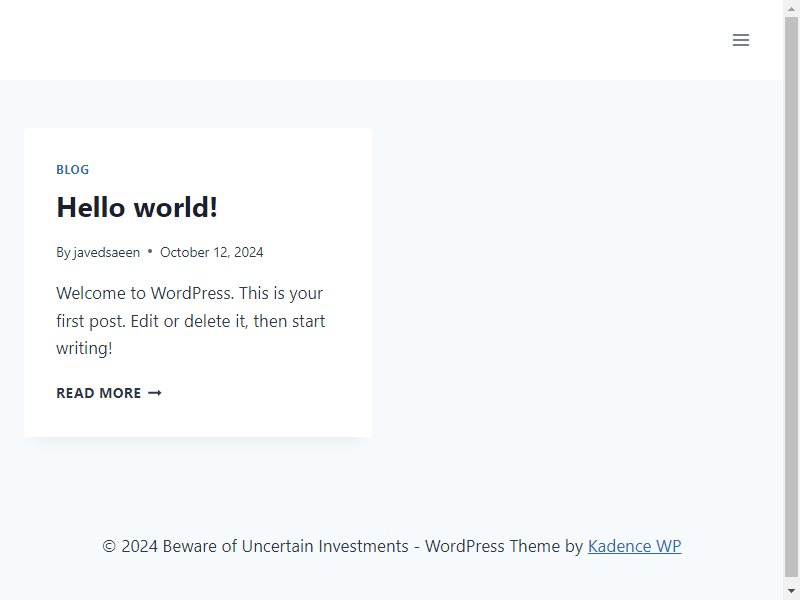800x600 pixels.
Task: Open the BLOG category link
Action: pyautogui.click(x=72, y=169)
